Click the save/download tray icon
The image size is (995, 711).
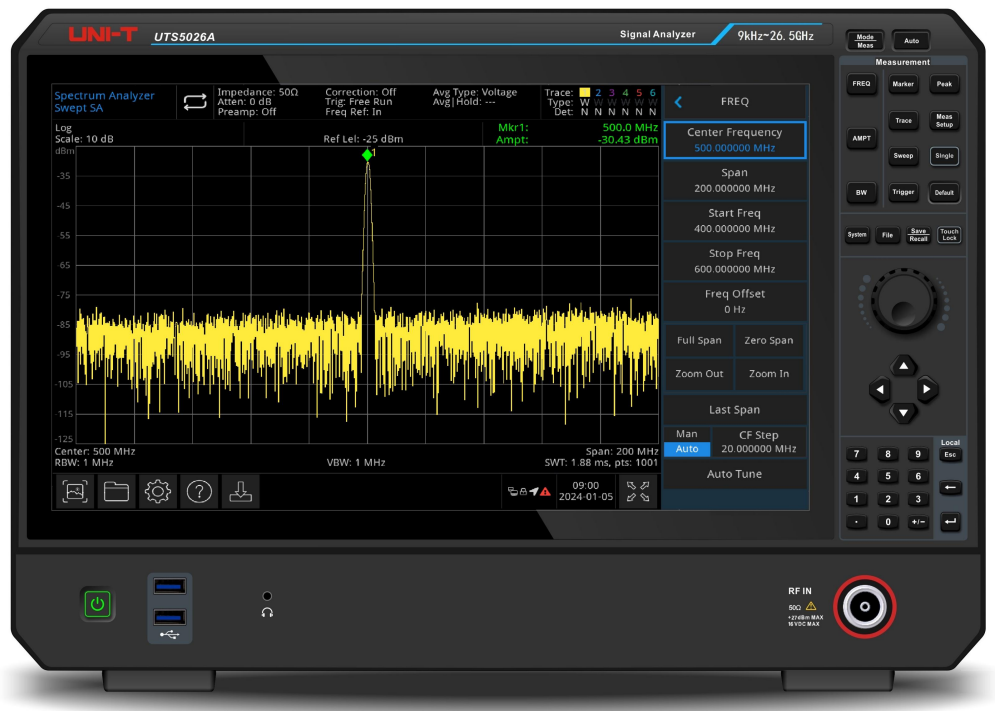click(241, 491)
